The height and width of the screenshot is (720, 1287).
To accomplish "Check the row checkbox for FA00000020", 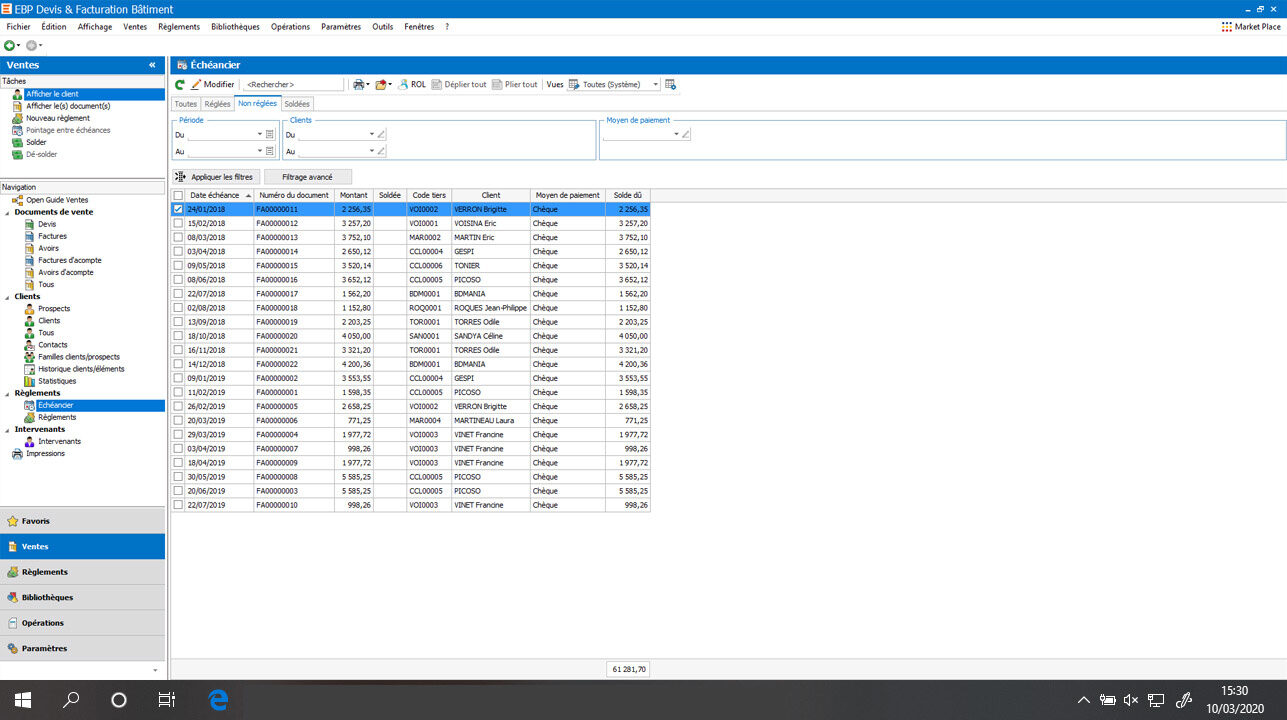I will click(178, 336).
